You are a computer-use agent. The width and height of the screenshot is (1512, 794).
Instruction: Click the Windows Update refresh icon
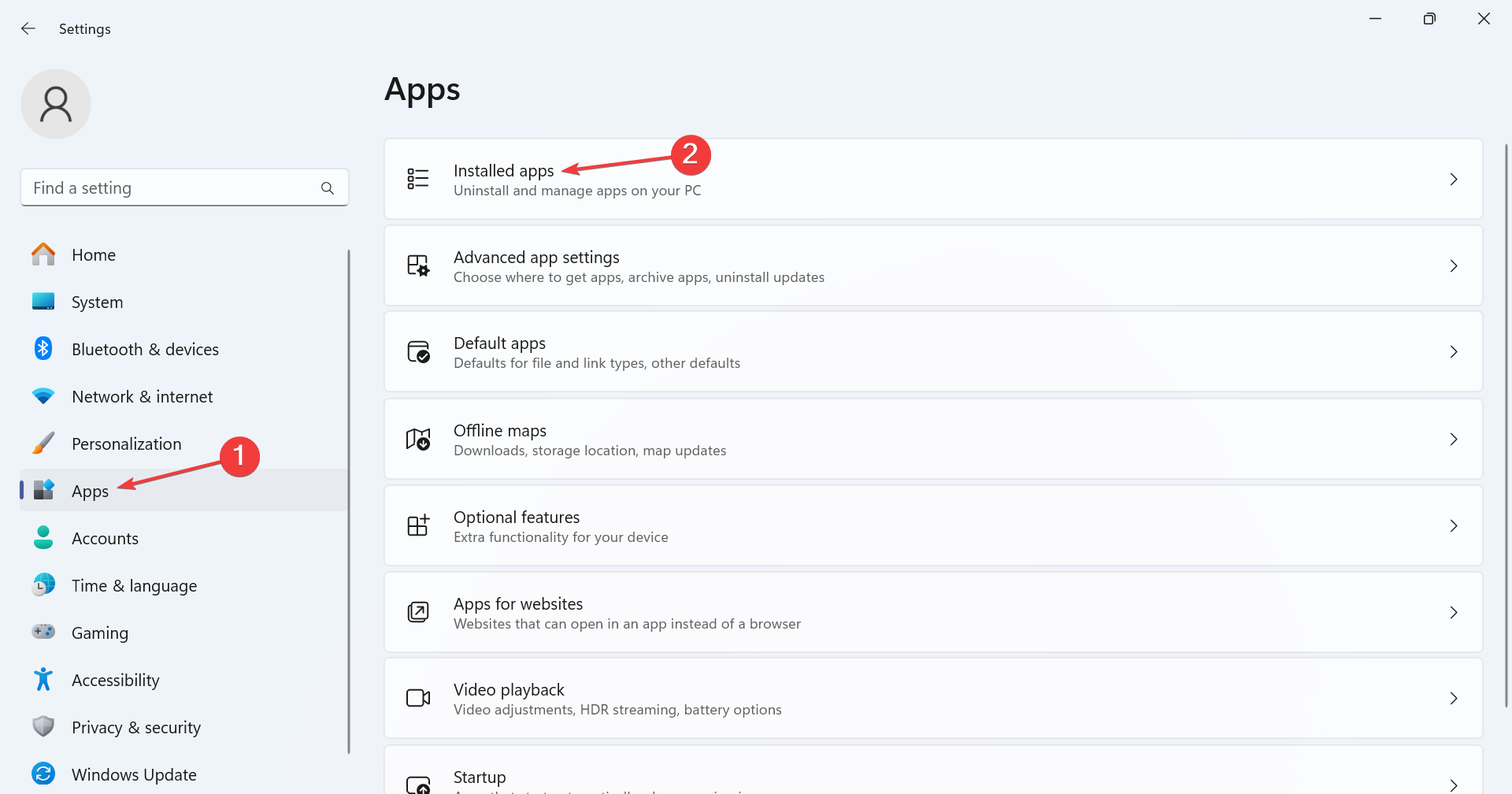click(43, 774)
